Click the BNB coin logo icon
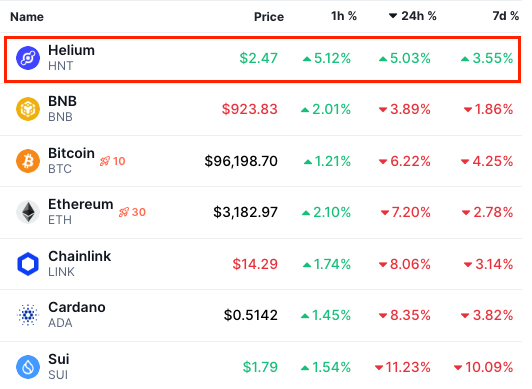 tap(28, 109)
